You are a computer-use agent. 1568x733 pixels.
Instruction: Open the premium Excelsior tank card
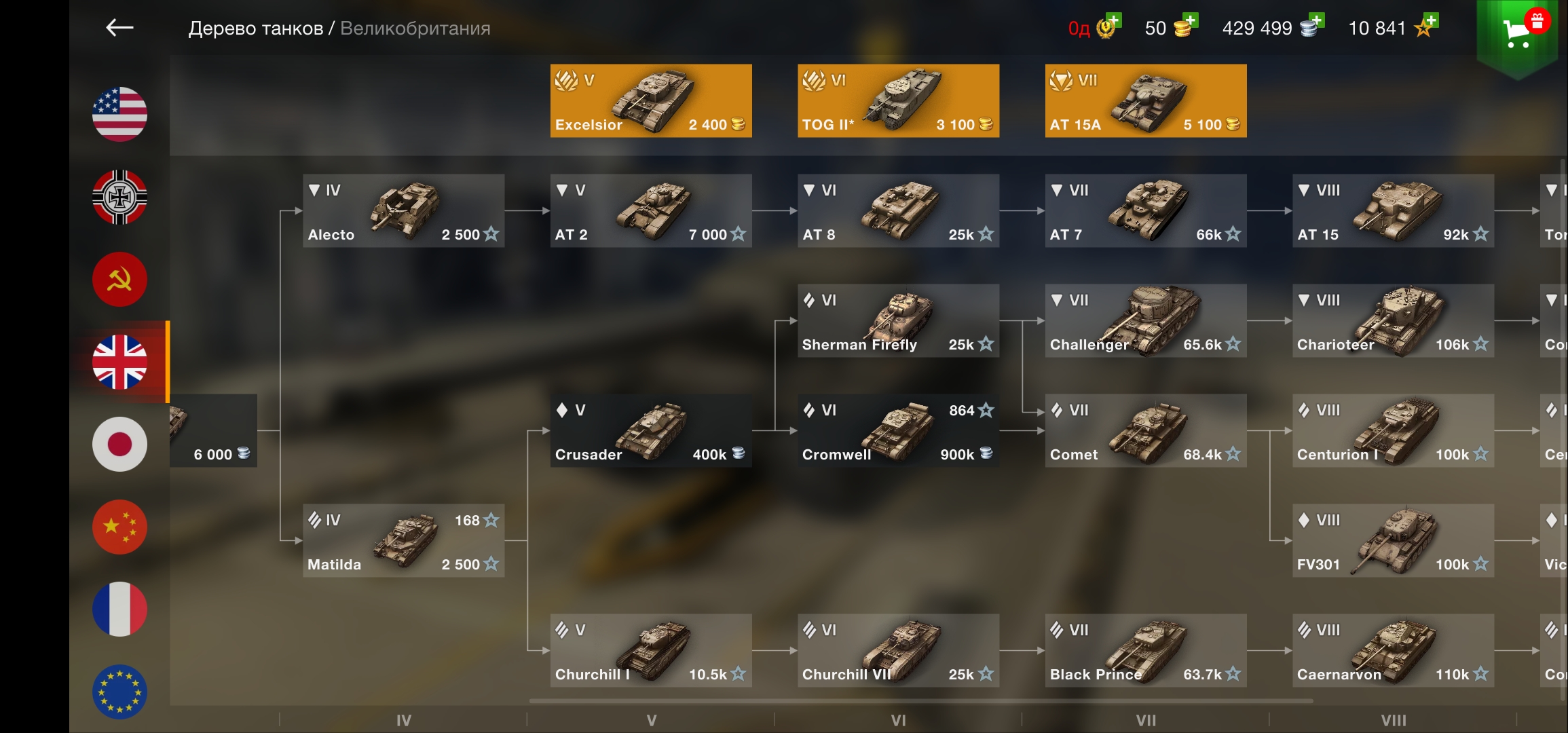[651, 100]
